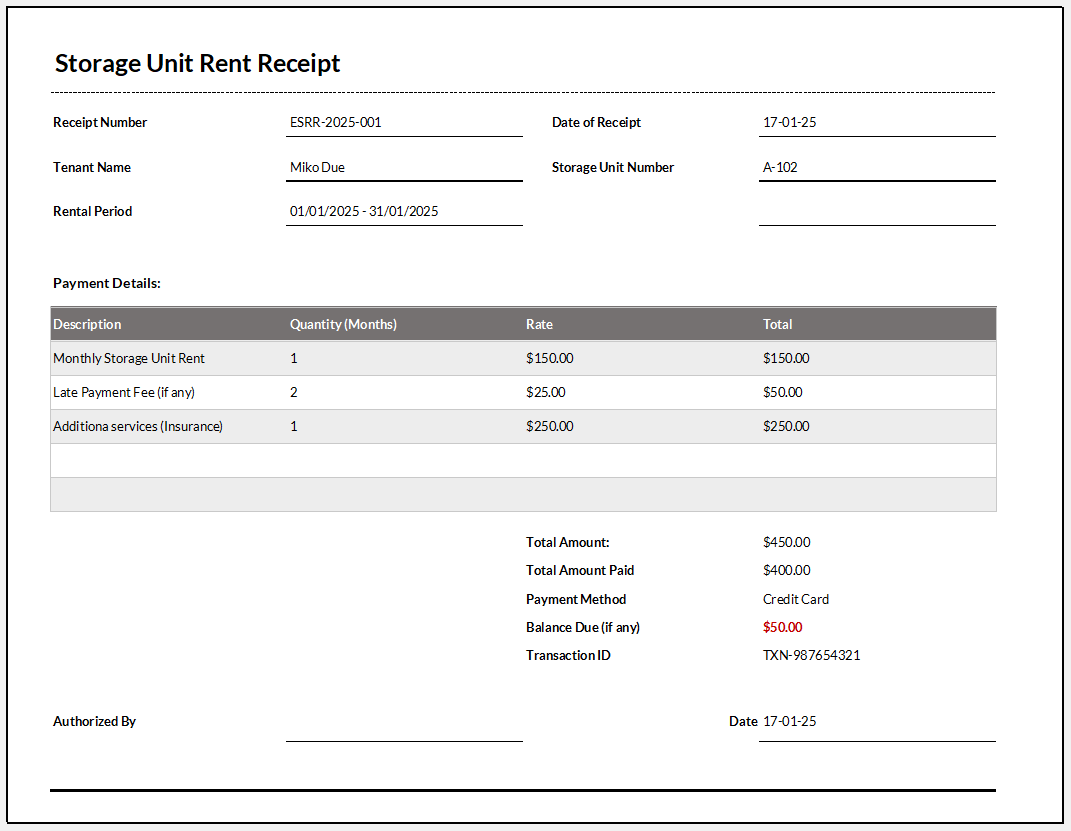Select the Late Payment Fee row

tap(128, 392)
